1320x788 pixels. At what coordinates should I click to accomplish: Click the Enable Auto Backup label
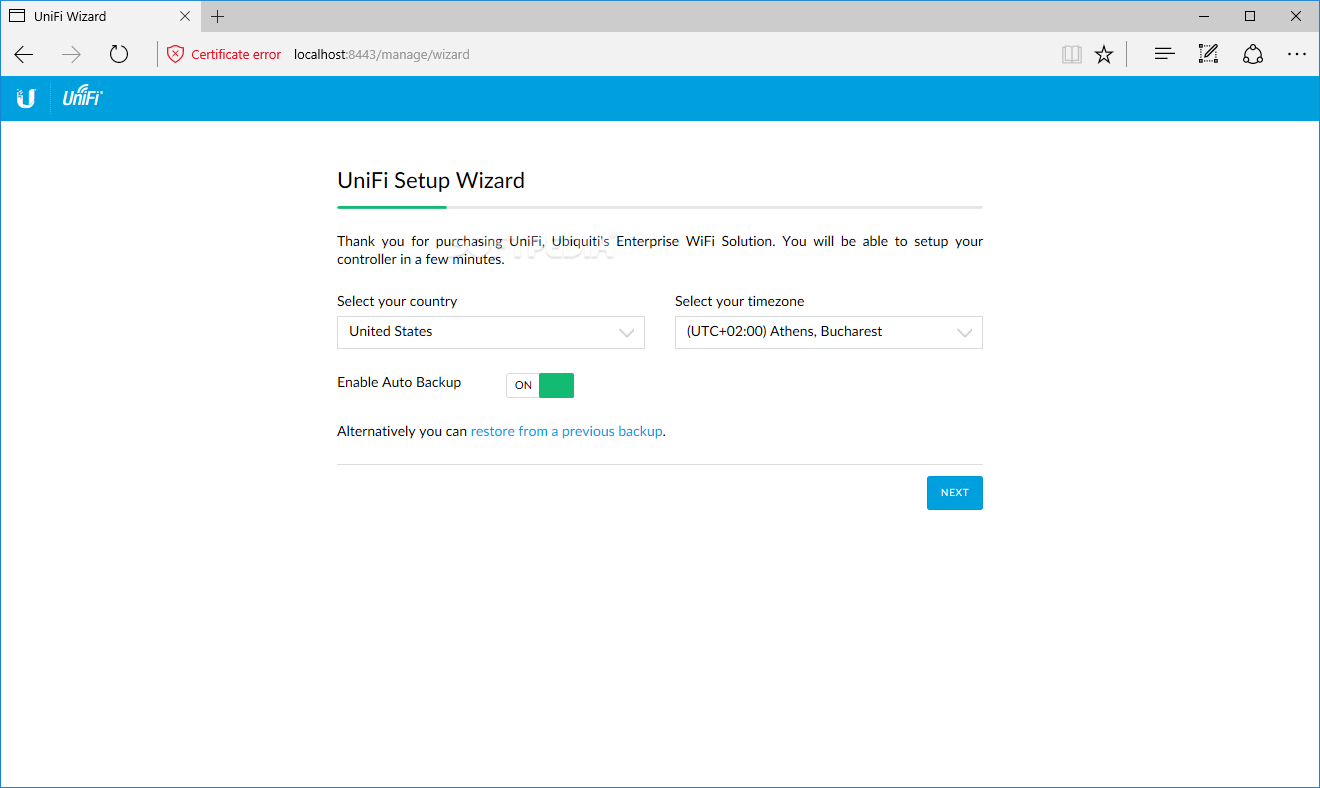pyautogui.click(x=399, y=382)
